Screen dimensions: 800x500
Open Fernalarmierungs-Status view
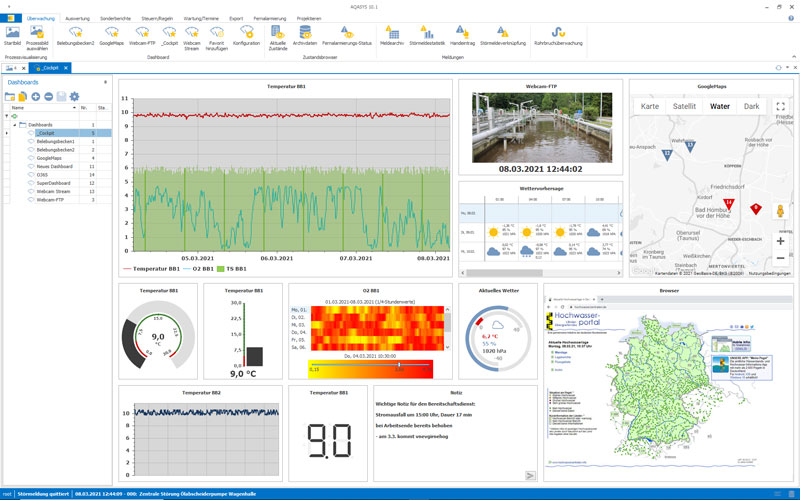click(x=347, y=37)
